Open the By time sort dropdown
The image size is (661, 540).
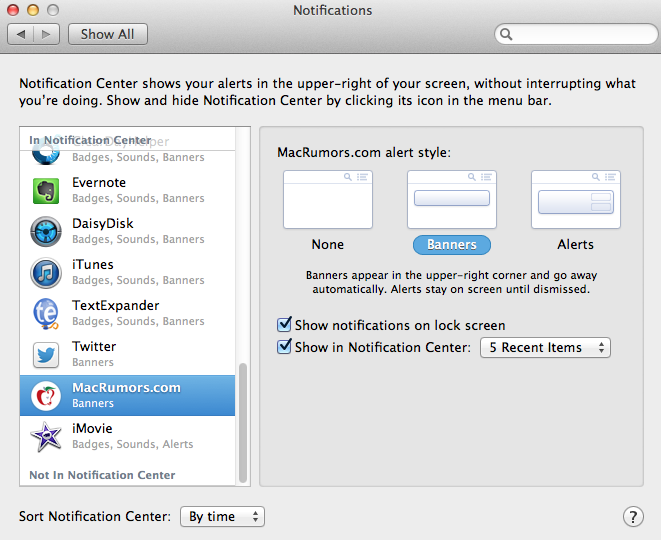tap(222, 516)
